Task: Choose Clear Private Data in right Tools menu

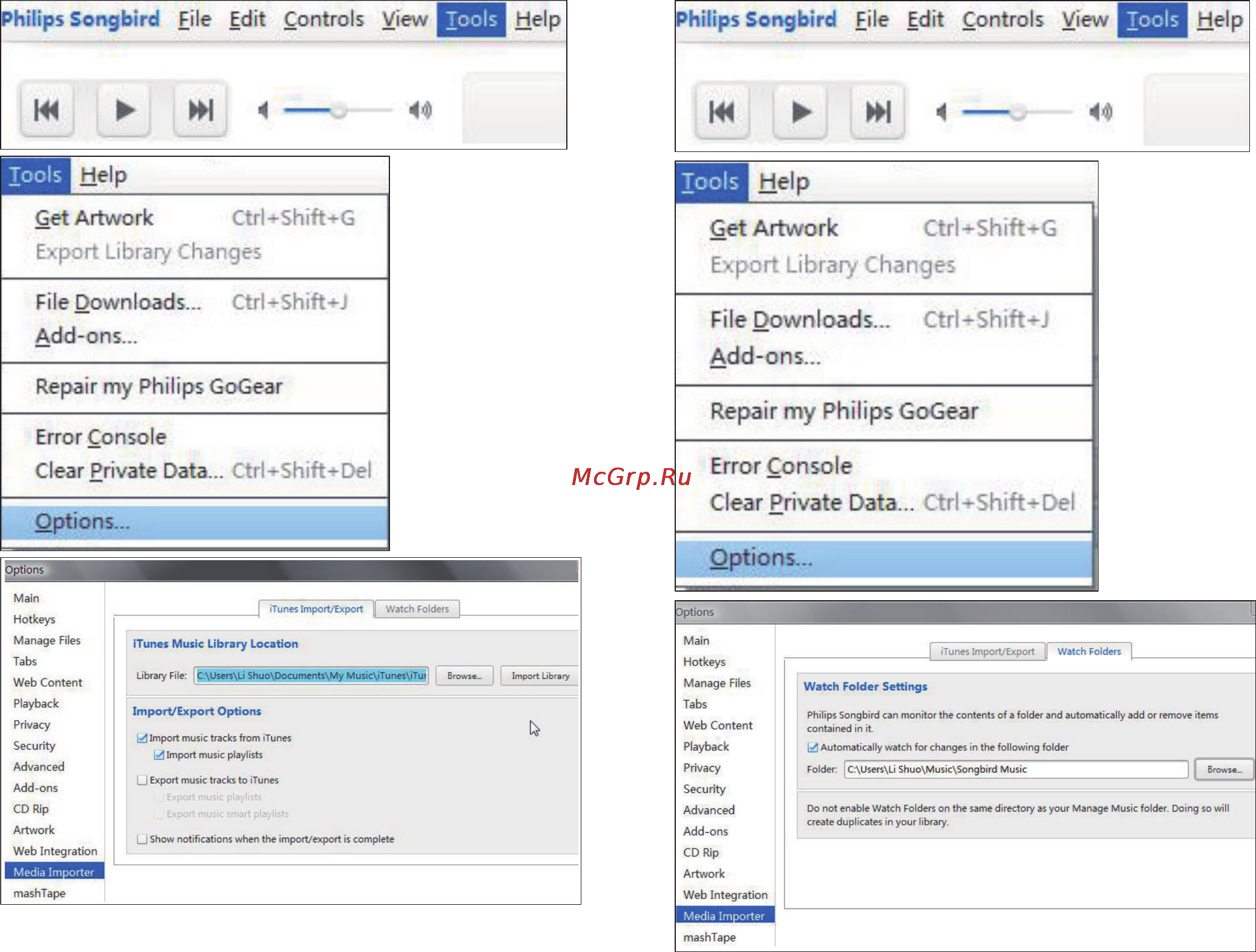Action: point(884,503)
